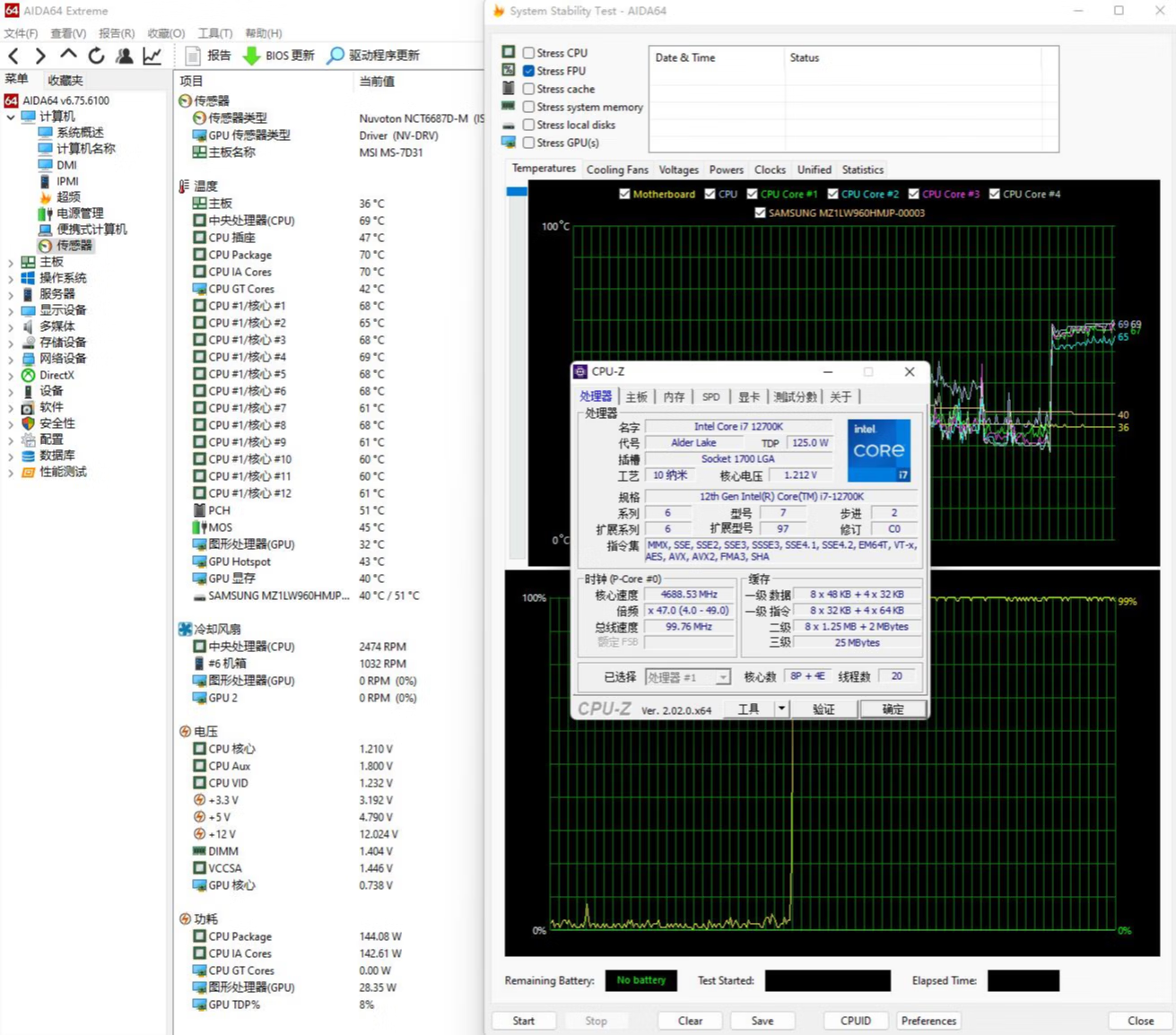Expand the 操作系统 tree node

pos(11,278)
